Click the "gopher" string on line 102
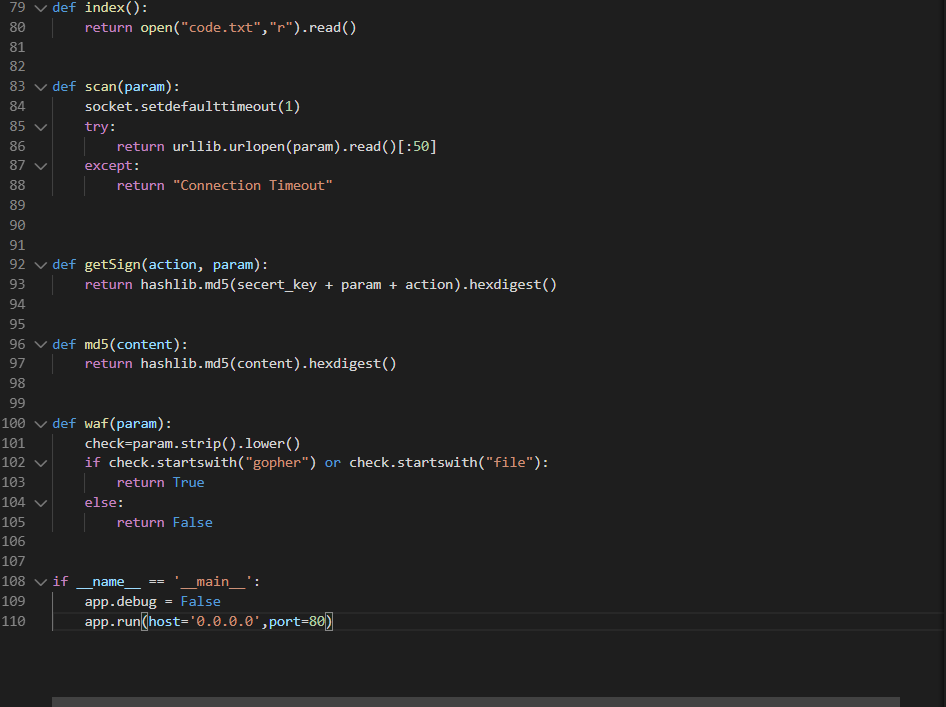This screenshot has width=946, height=707. (x=276, y=463)
